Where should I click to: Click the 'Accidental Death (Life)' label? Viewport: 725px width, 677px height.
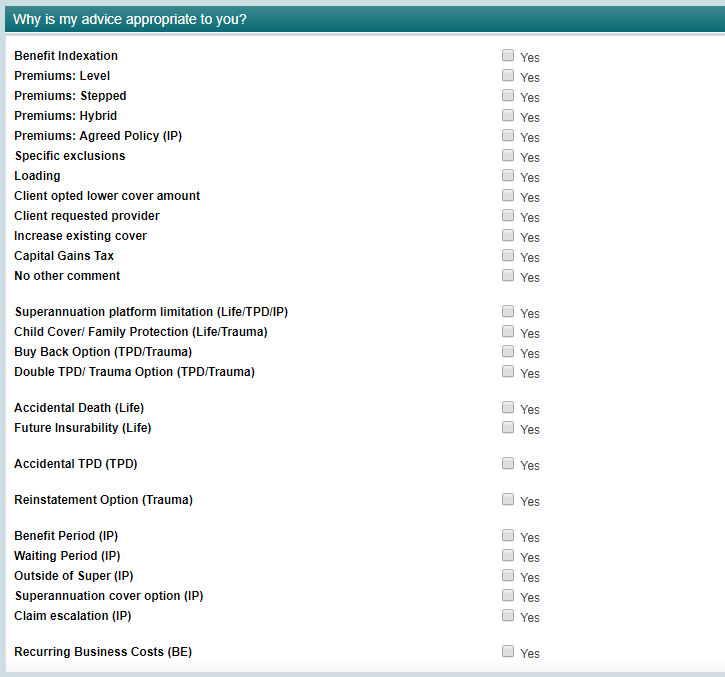[79, 408]
